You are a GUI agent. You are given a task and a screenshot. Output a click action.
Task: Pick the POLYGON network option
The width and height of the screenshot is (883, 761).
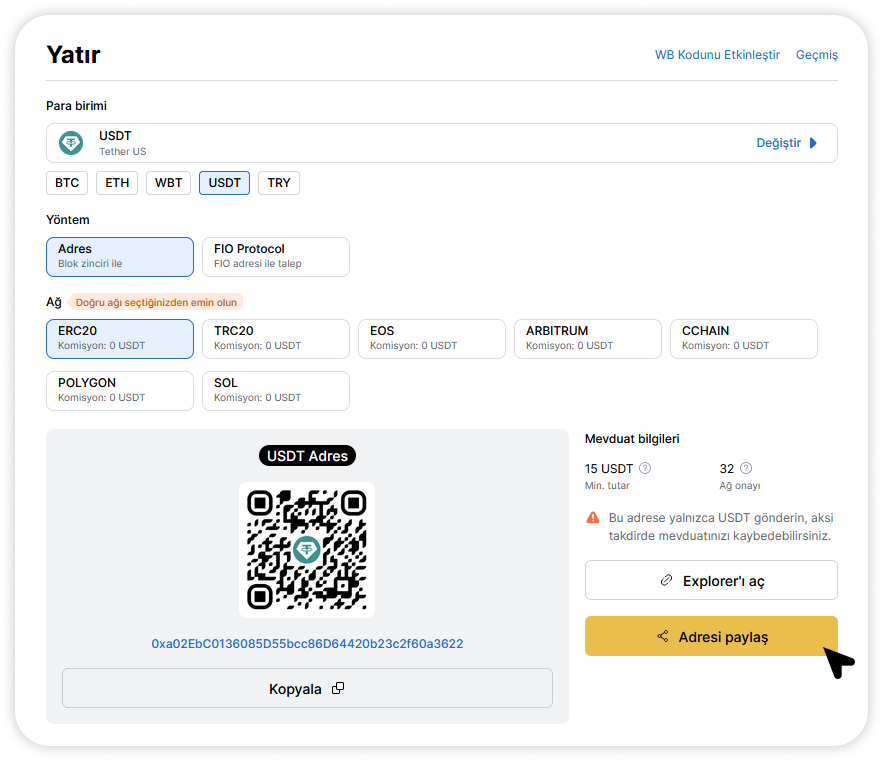point(119,390)
